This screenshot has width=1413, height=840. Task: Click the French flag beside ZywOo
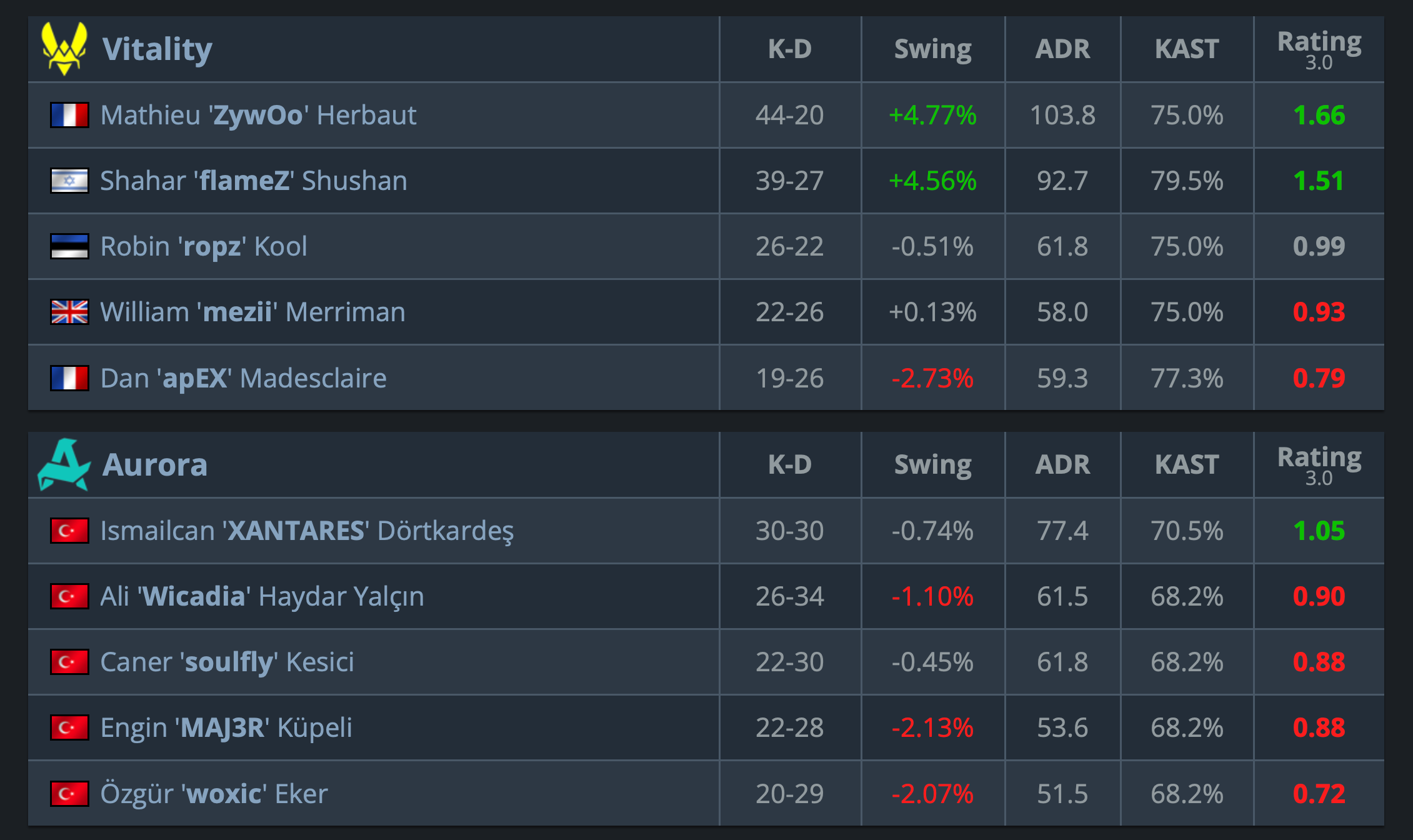pyautogui.click(x=69, y=115)
